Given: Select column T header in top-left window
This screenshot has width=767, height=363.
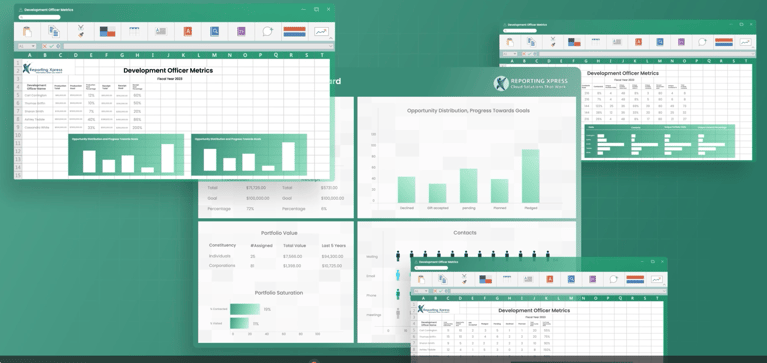Looking at the screenshot, I should tap(322, 55).
